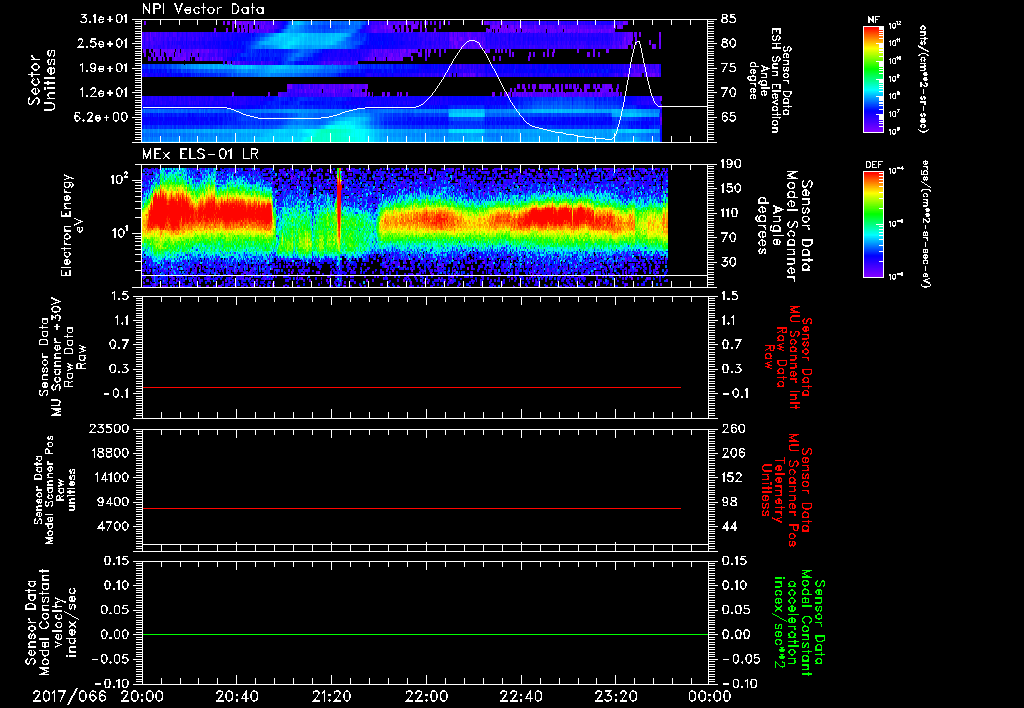Viewport: 1024px width, 708px height.
Task: Click the "1.2e+01" sector axis value
Action: (104, 92)
